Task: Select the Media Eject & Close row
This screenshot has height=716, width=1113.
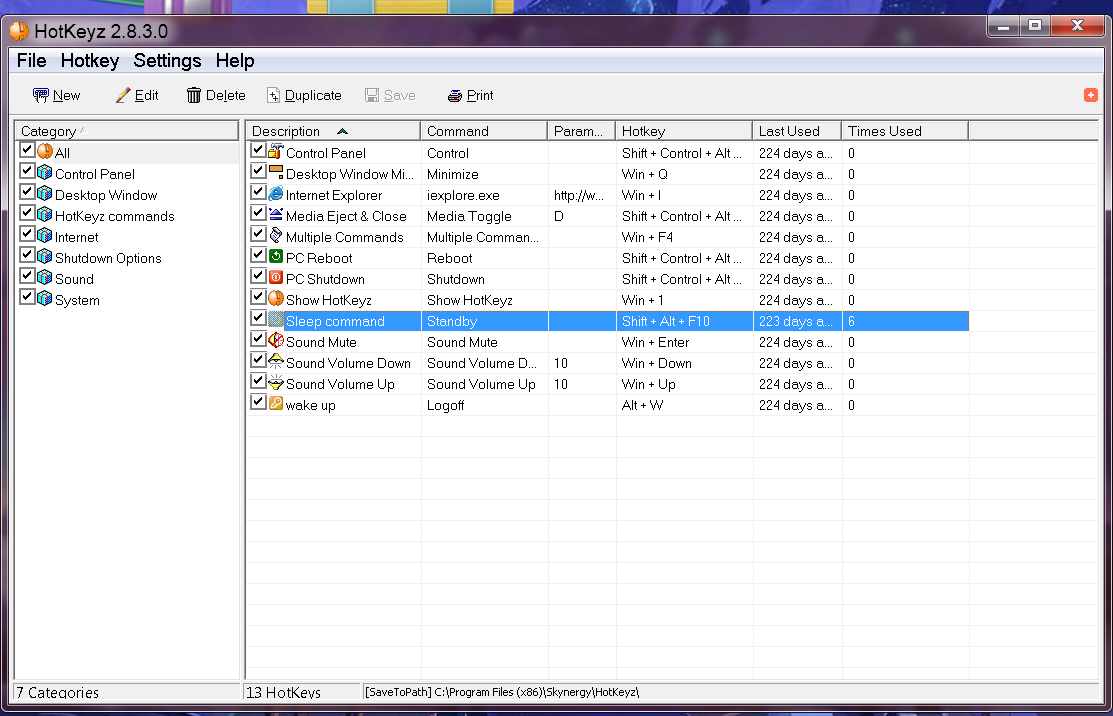Action: 346,216
